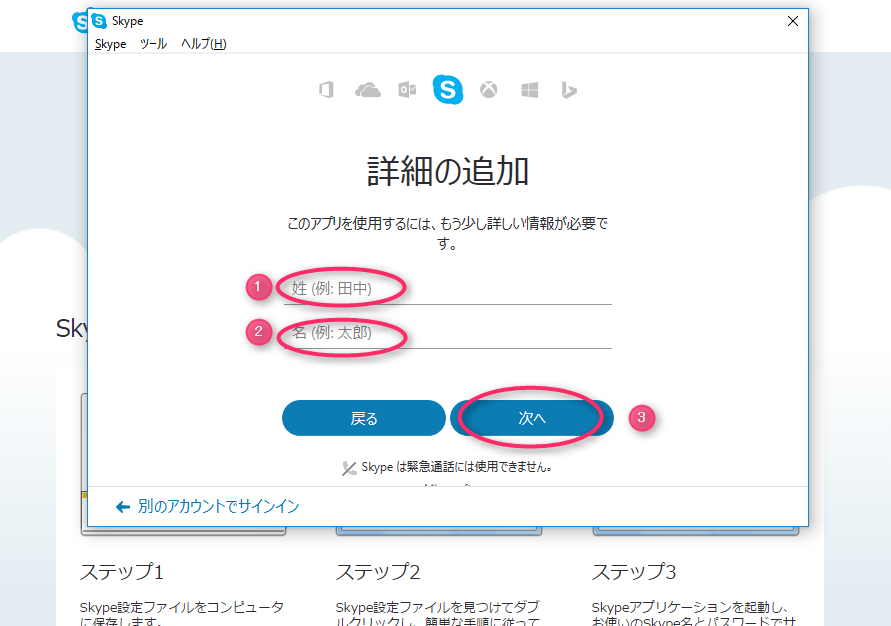Open the ツール menu
The image size is (891, 626).
pyautogui.click(x=153, y=44)
